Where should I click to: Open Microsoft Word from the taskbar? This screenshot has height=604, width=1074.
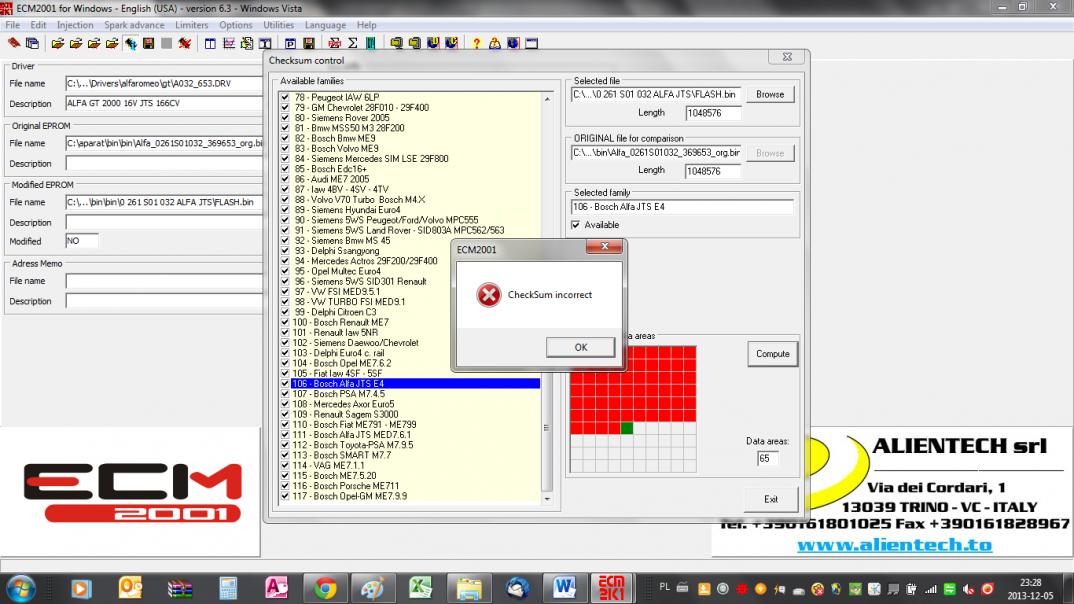[564, 588]
